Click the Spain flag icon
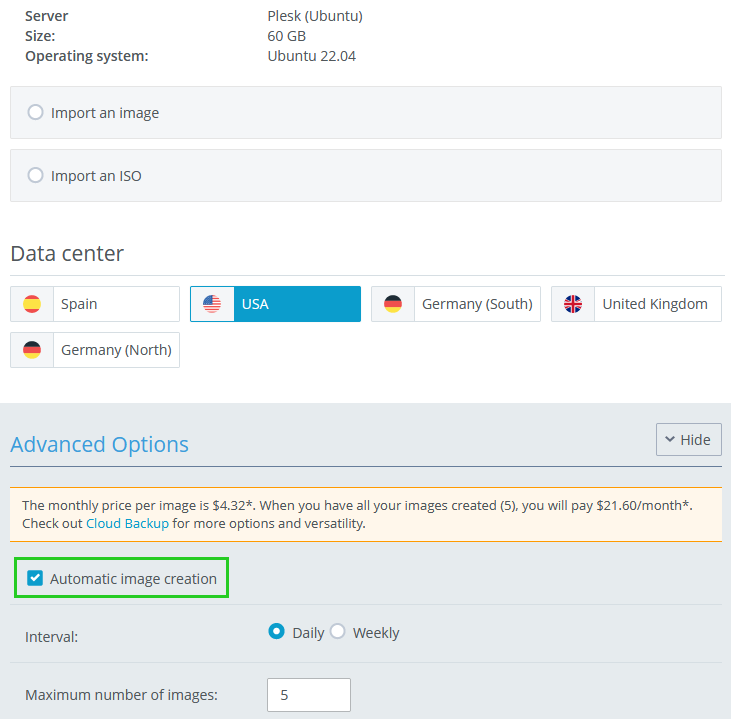The width and height of the screenshot is (731, 719). [x=32, y=304]
